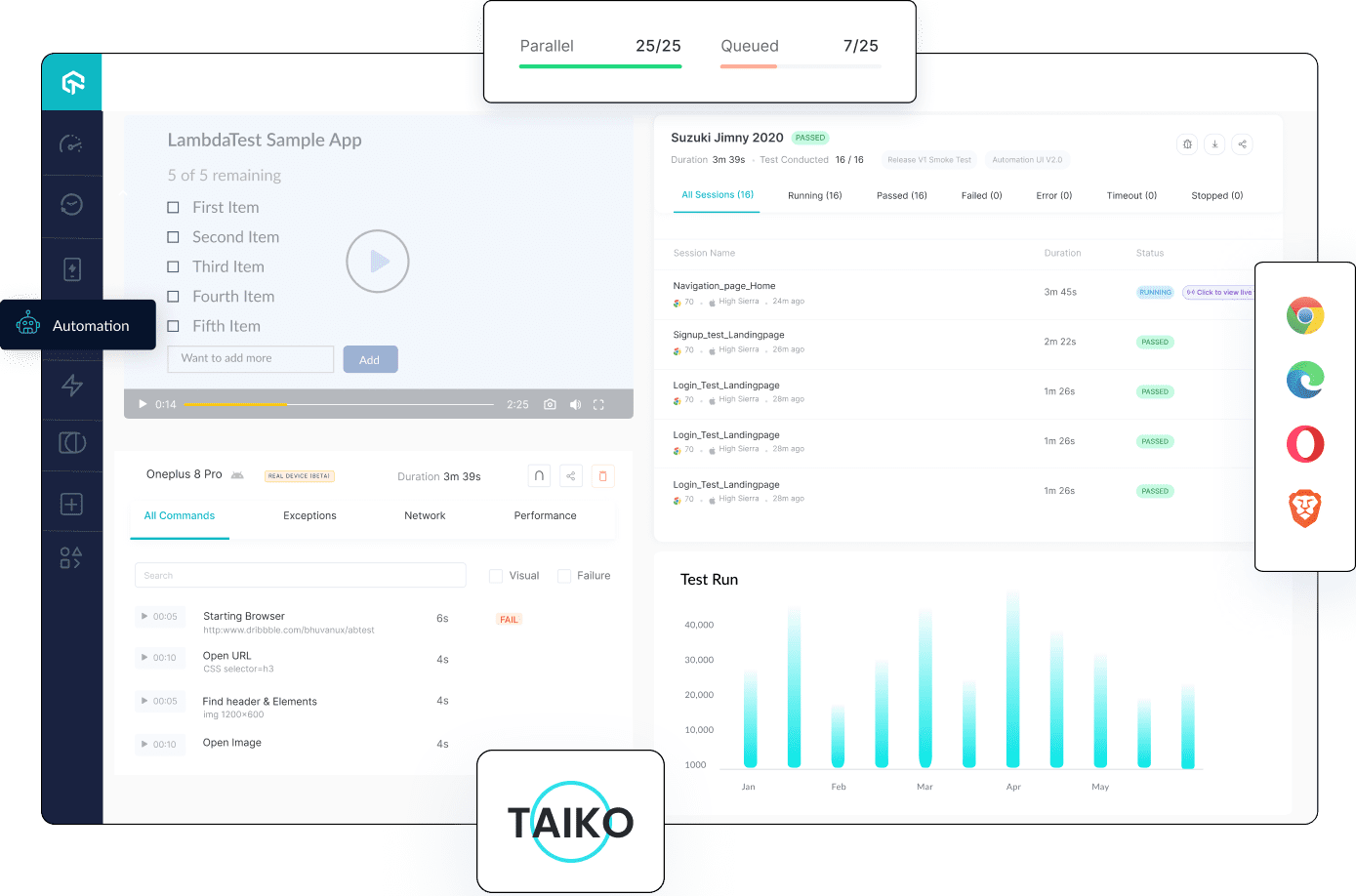Click the Add button

370,359
